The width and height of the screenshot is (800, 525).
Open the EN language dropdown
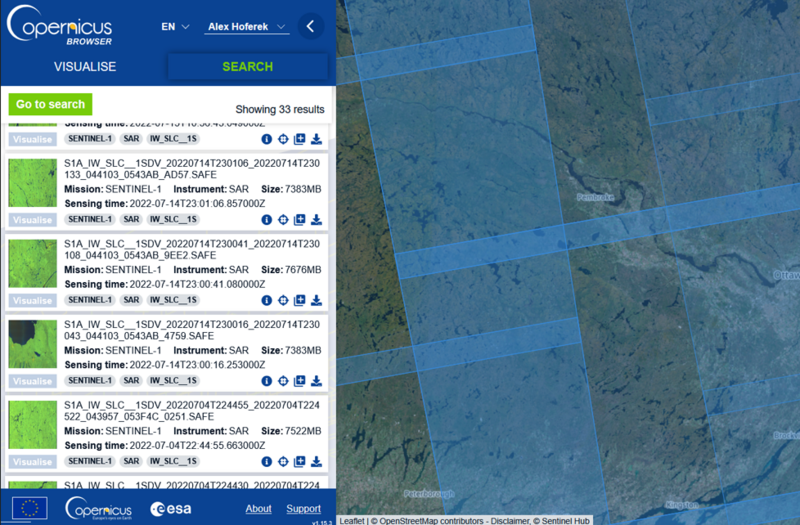[175, 27]
